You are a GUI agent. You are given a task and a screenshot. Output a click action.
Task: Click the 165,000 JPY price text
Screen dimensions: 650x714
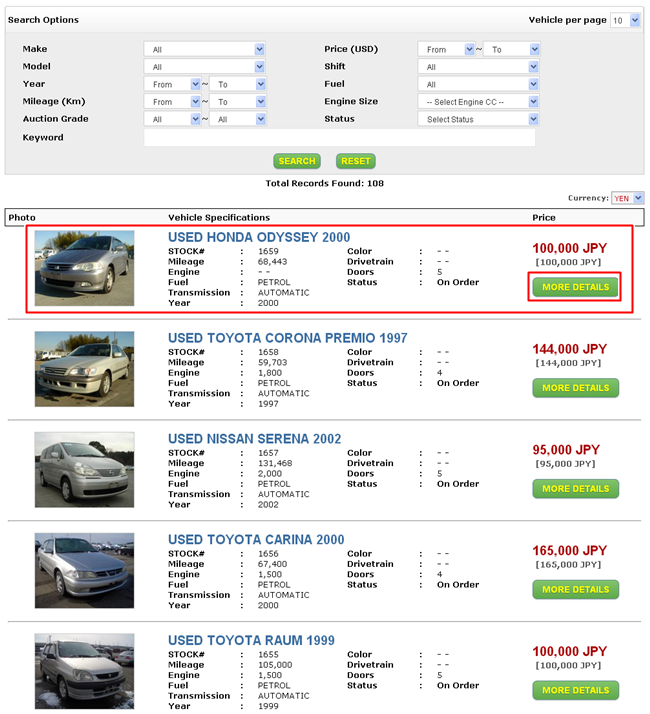click(x=570, y=551)
